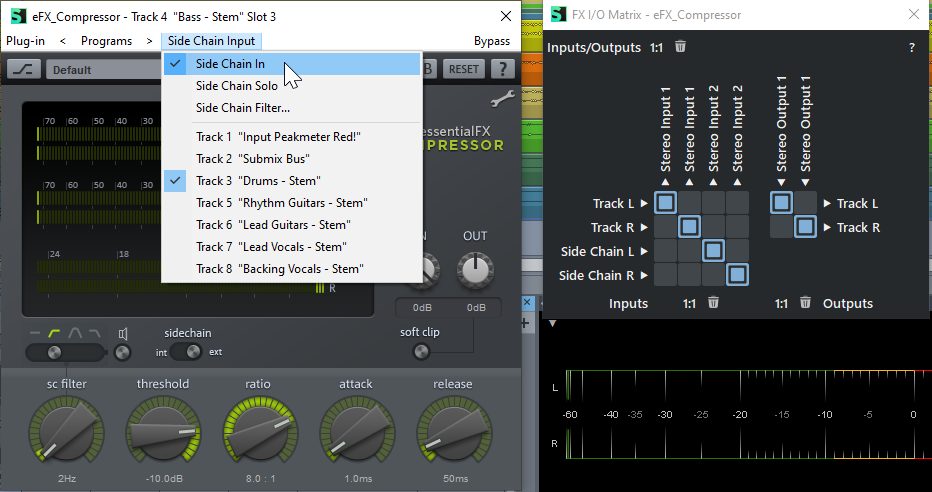Open compressor help with the ? button
The image size is (932, 492).
pos(502,69)
